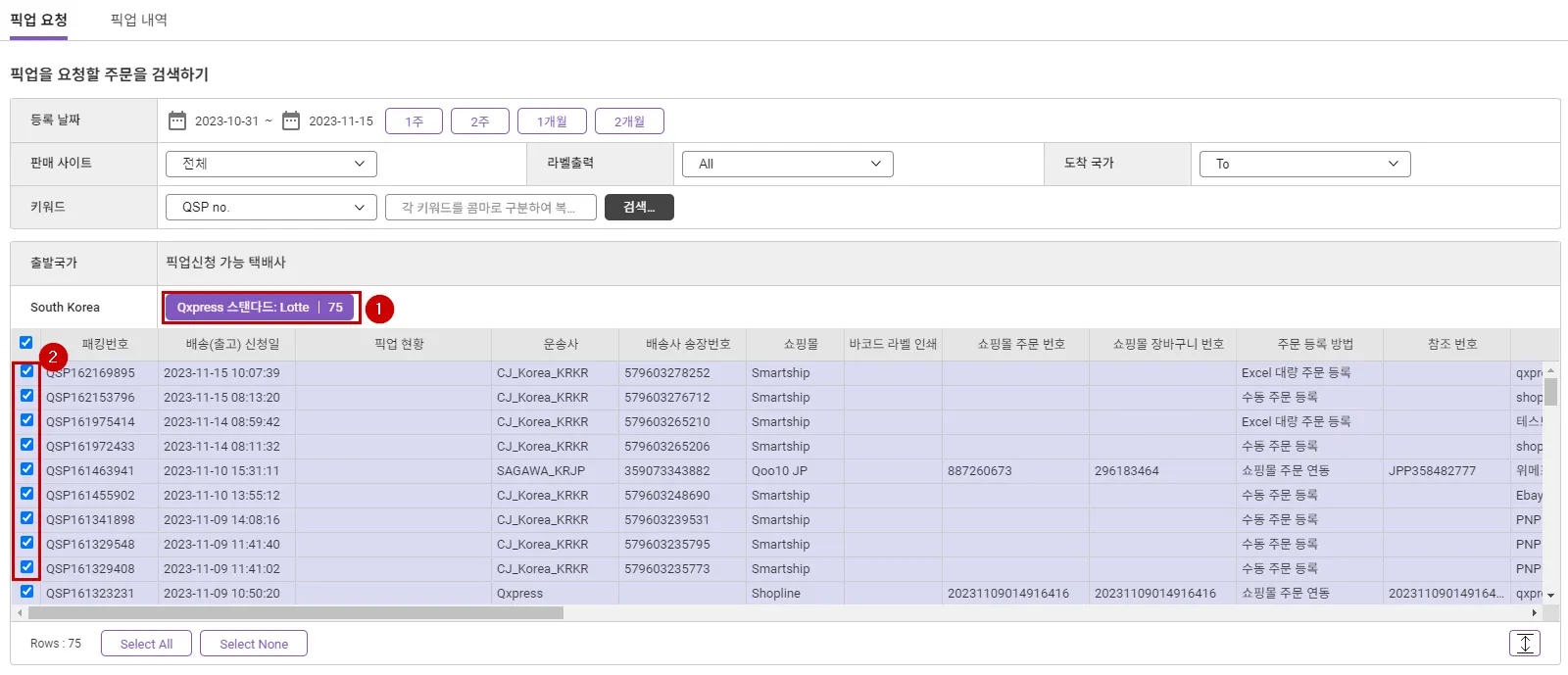Open the 라벨출력 dropdown showing All

788,164
